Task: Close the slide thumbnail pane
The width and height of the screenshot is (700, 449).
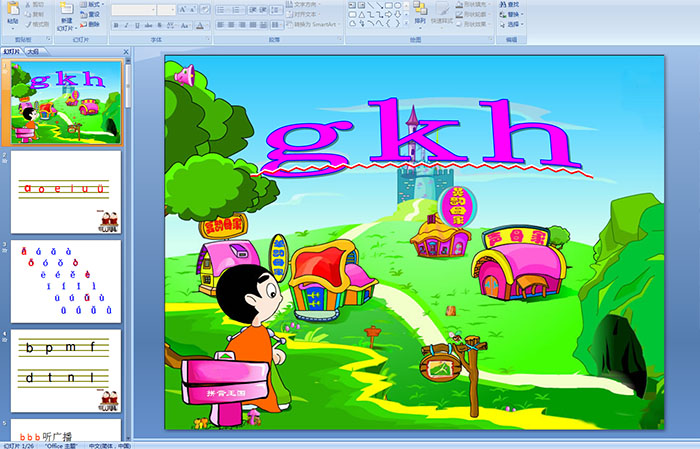Action: point(127,50)
